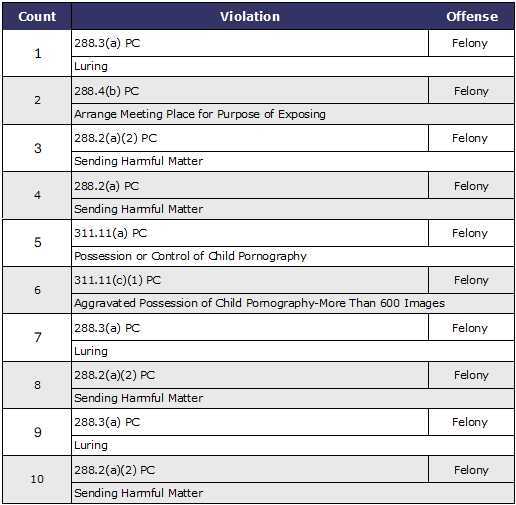Click Felony cell in count 9 row
The image size is (516, 505).
pos(471,422)
